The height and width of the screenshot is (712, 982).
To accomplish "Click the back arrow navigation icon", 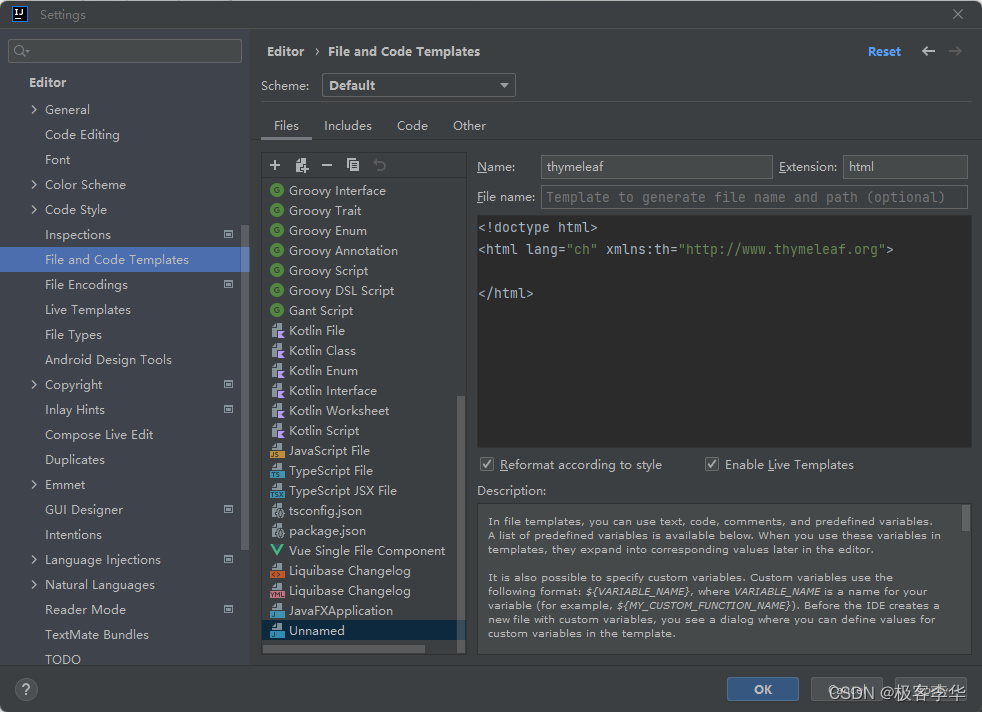I will coord(928,51).
